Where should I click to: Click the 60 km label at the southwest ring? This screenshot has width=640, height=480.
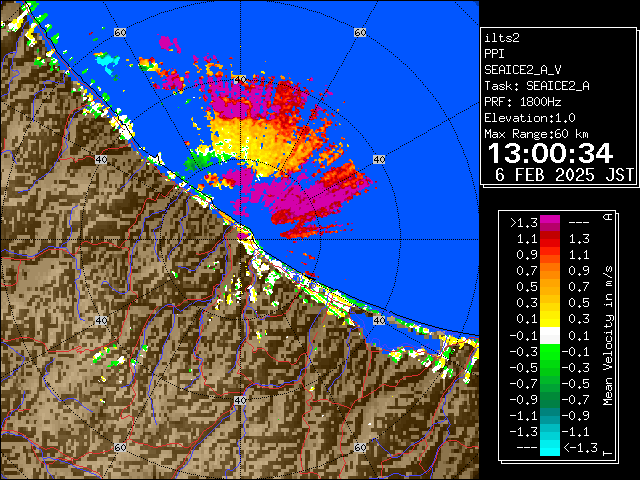[x=120, y=447]
